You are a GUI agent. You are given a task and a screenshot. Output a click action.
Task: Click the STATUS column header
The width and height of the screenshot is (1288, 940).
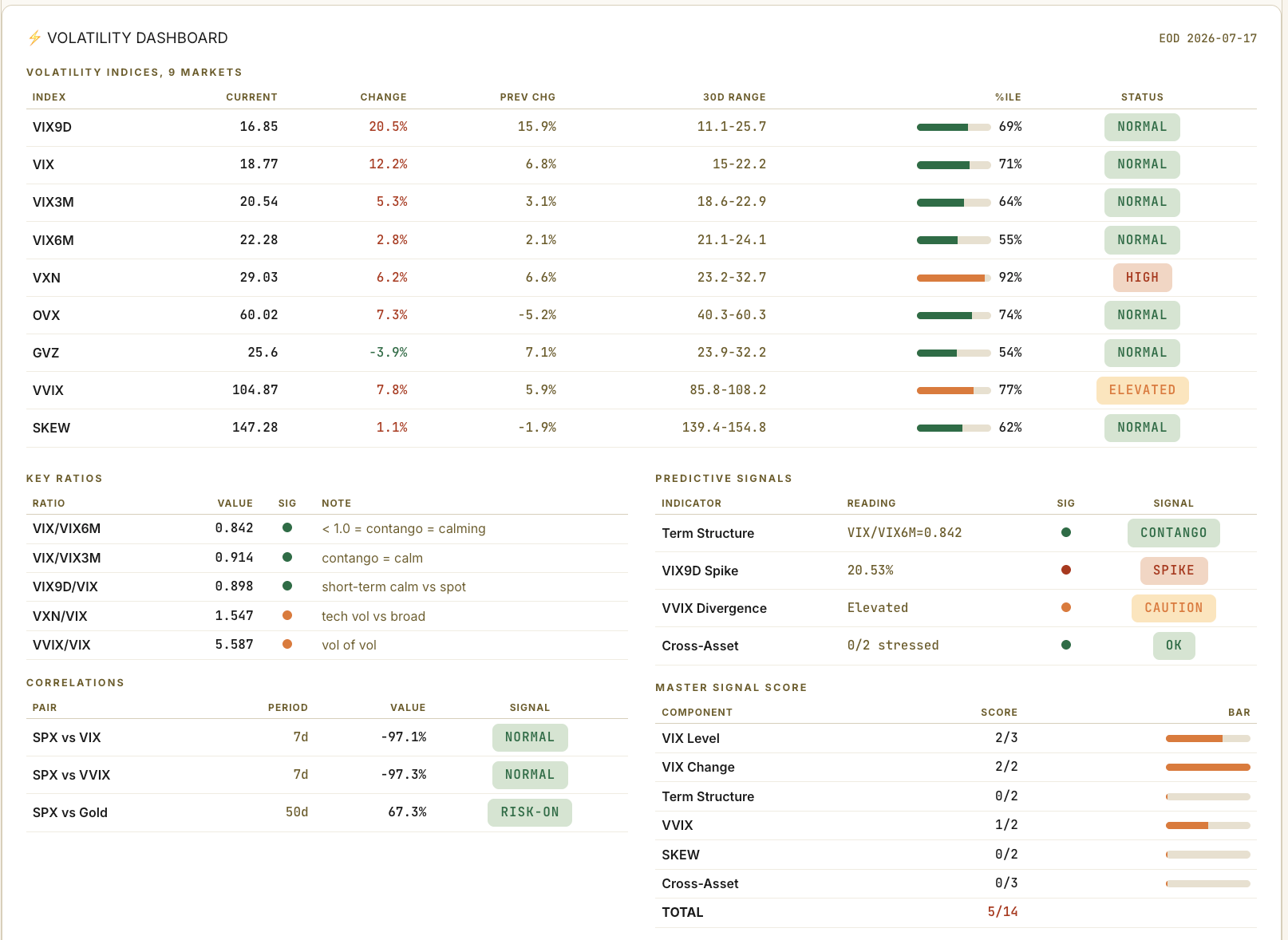1142,97
